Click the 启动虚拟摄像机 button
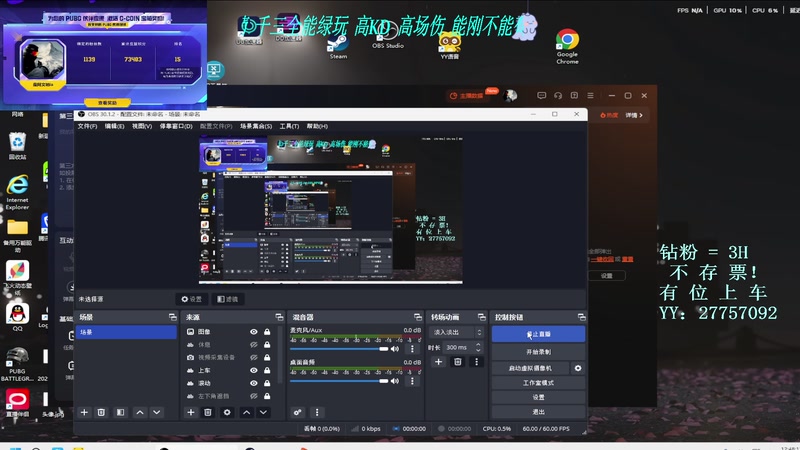The image size is (800, 450). 531,368
